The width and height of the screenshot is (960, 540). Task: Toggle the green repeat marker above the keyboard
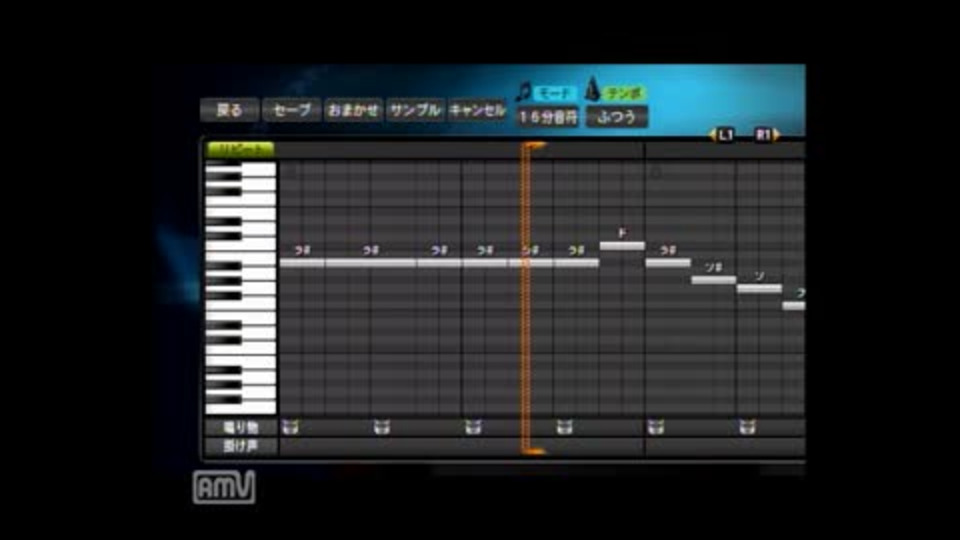click(x=241, y=149)
